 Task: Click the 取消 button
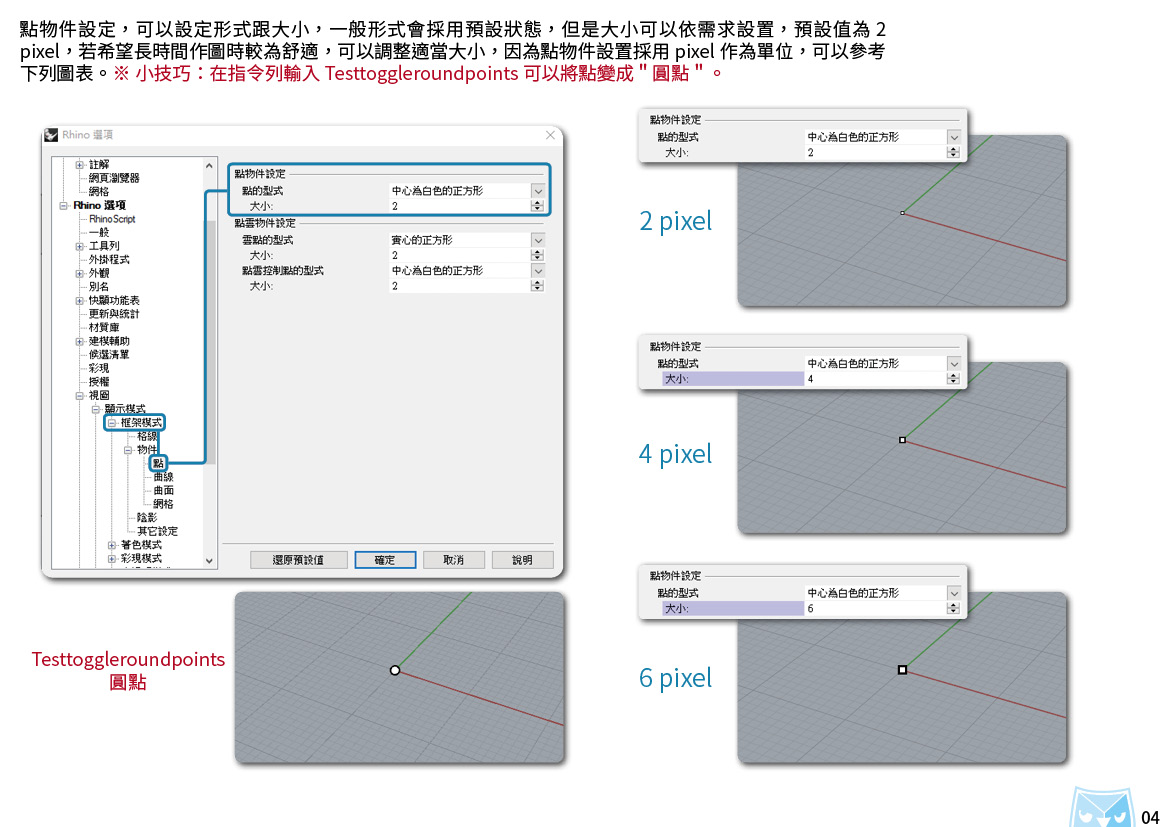tap(454, 560)
